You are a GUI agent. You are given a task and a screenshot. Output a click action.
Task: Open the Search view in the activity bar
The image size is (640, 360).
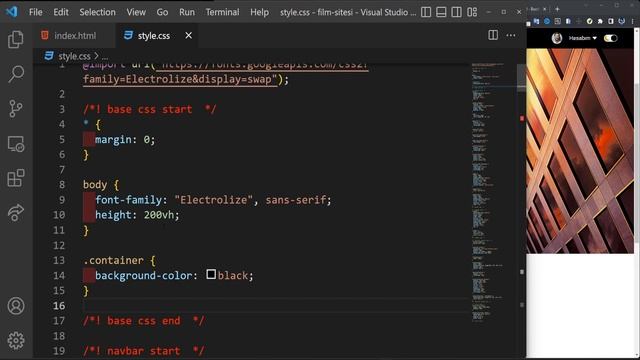[x=16, y=74]
